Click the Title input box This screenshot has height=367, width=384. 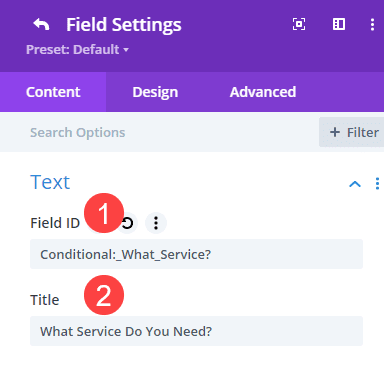196,331
